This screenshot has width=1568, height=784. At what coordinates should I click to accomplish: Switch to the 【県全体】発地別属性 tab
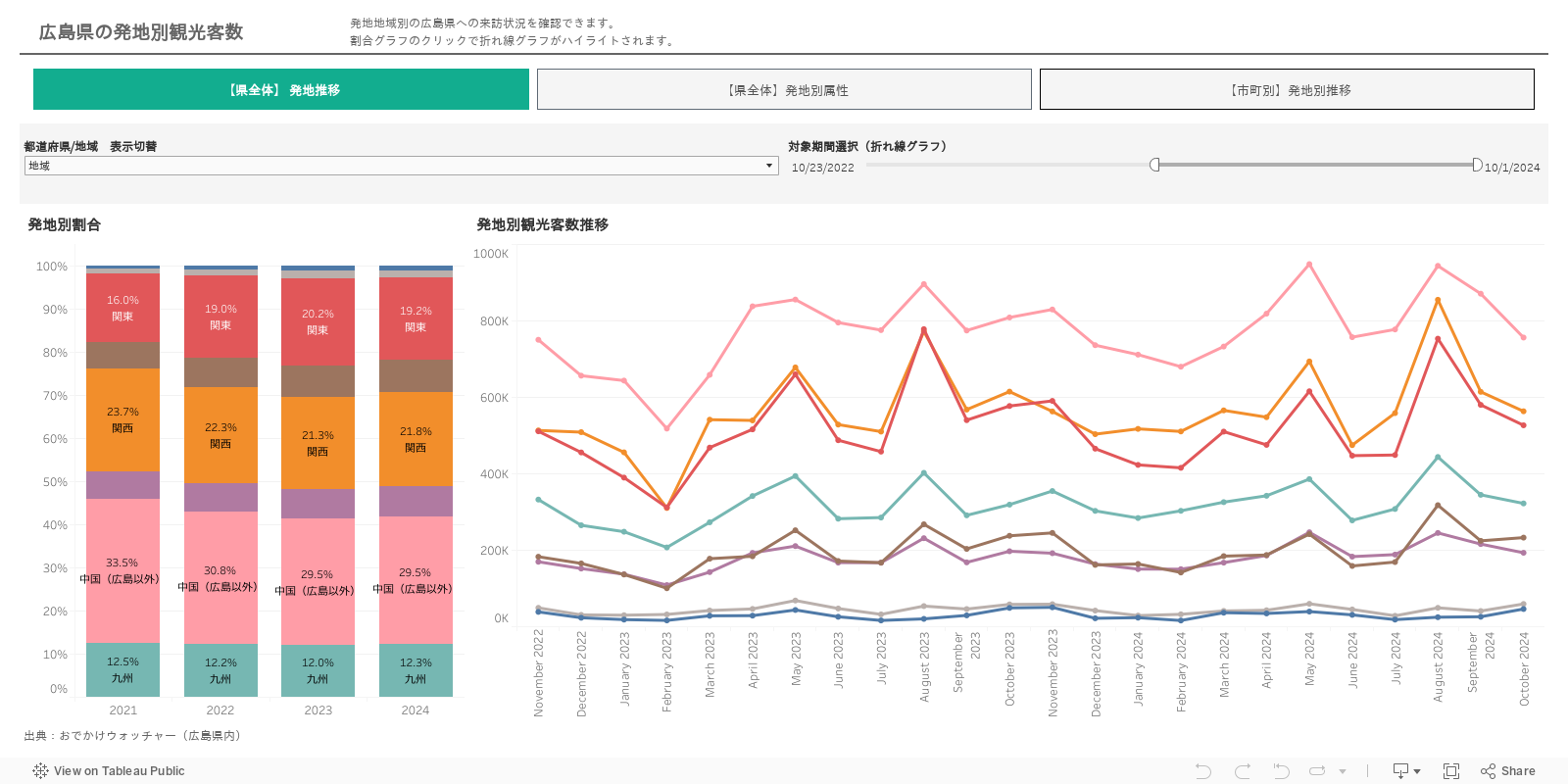tap(784, 89)
